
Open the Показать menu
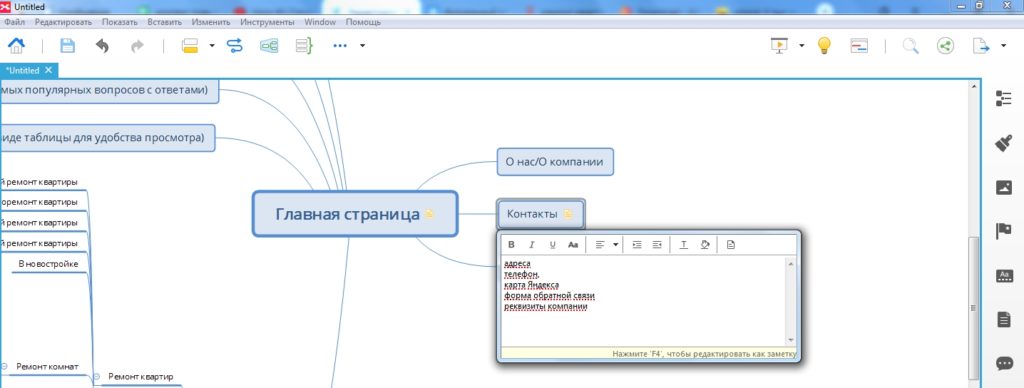pos(120,22)
